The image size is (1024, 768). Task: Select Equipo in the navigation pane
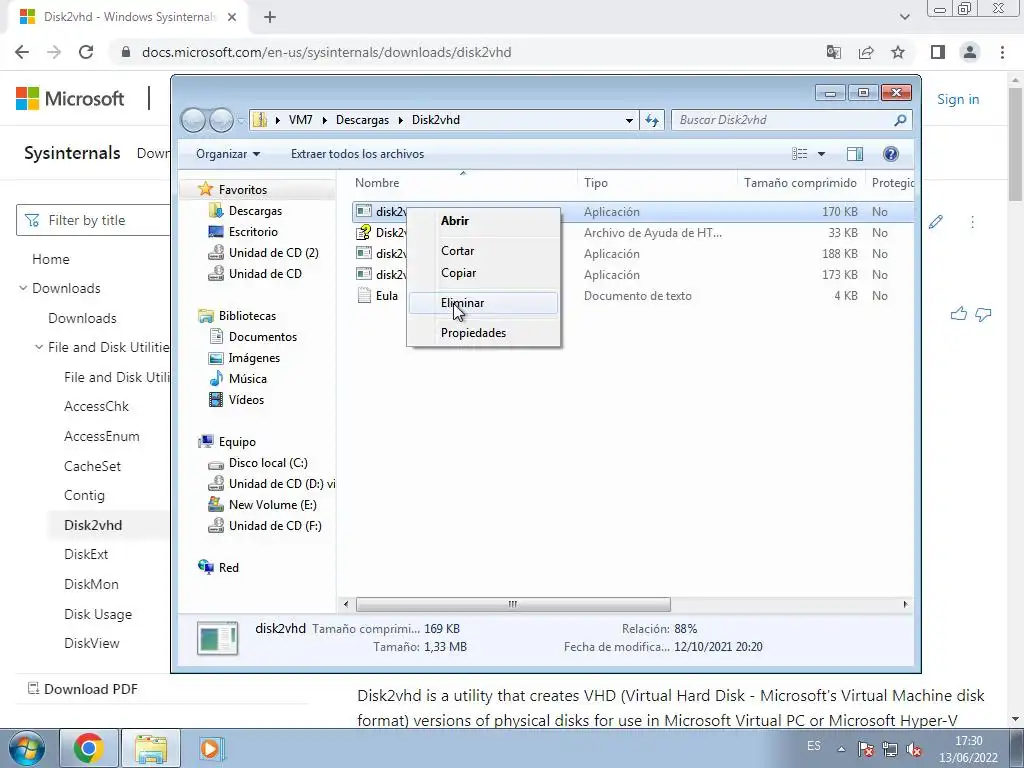click(x=237, y=442)
